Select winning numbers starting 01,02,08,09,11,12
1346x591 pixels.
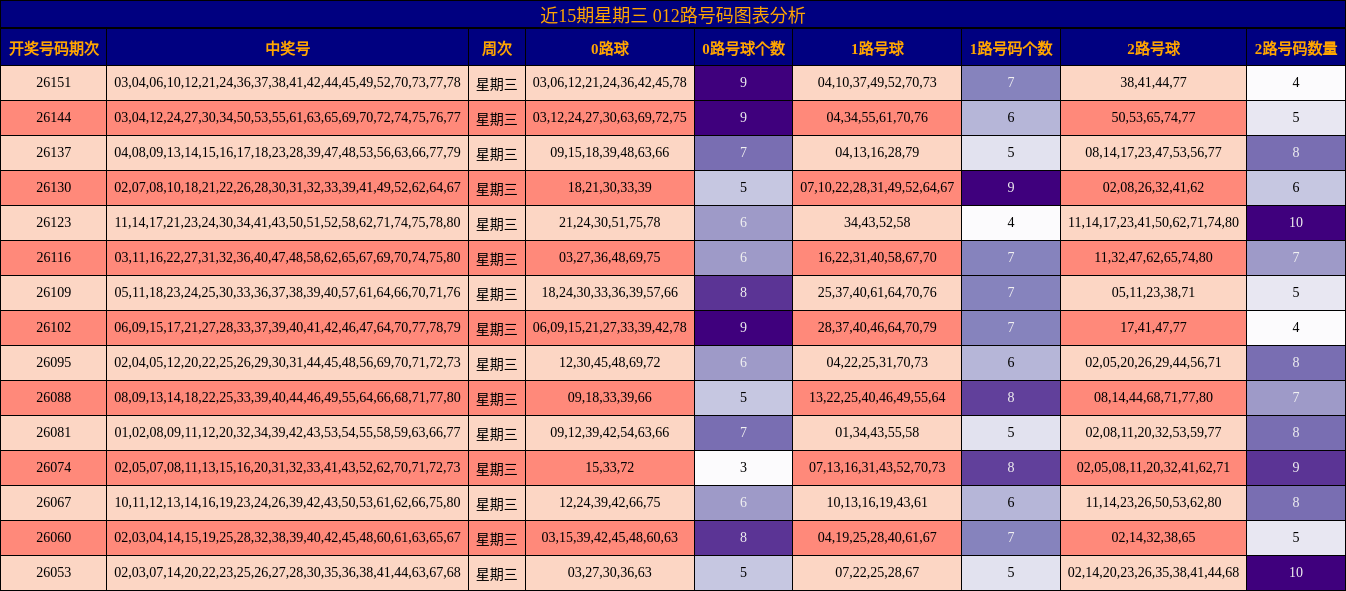point(287,433)
